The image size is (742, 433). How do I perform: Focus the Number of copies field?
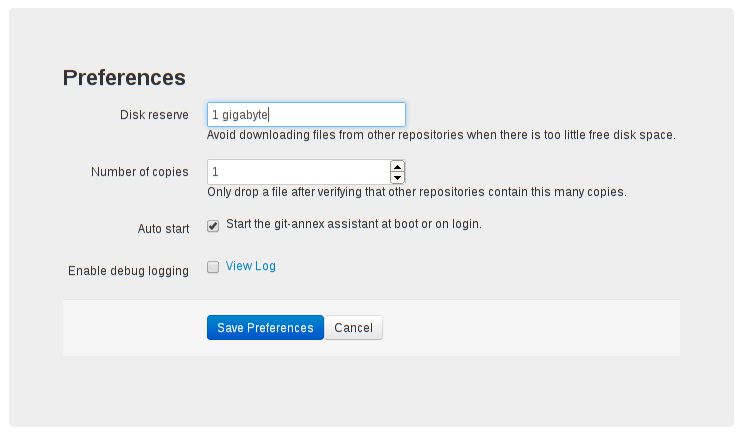[x=299, y=172]
